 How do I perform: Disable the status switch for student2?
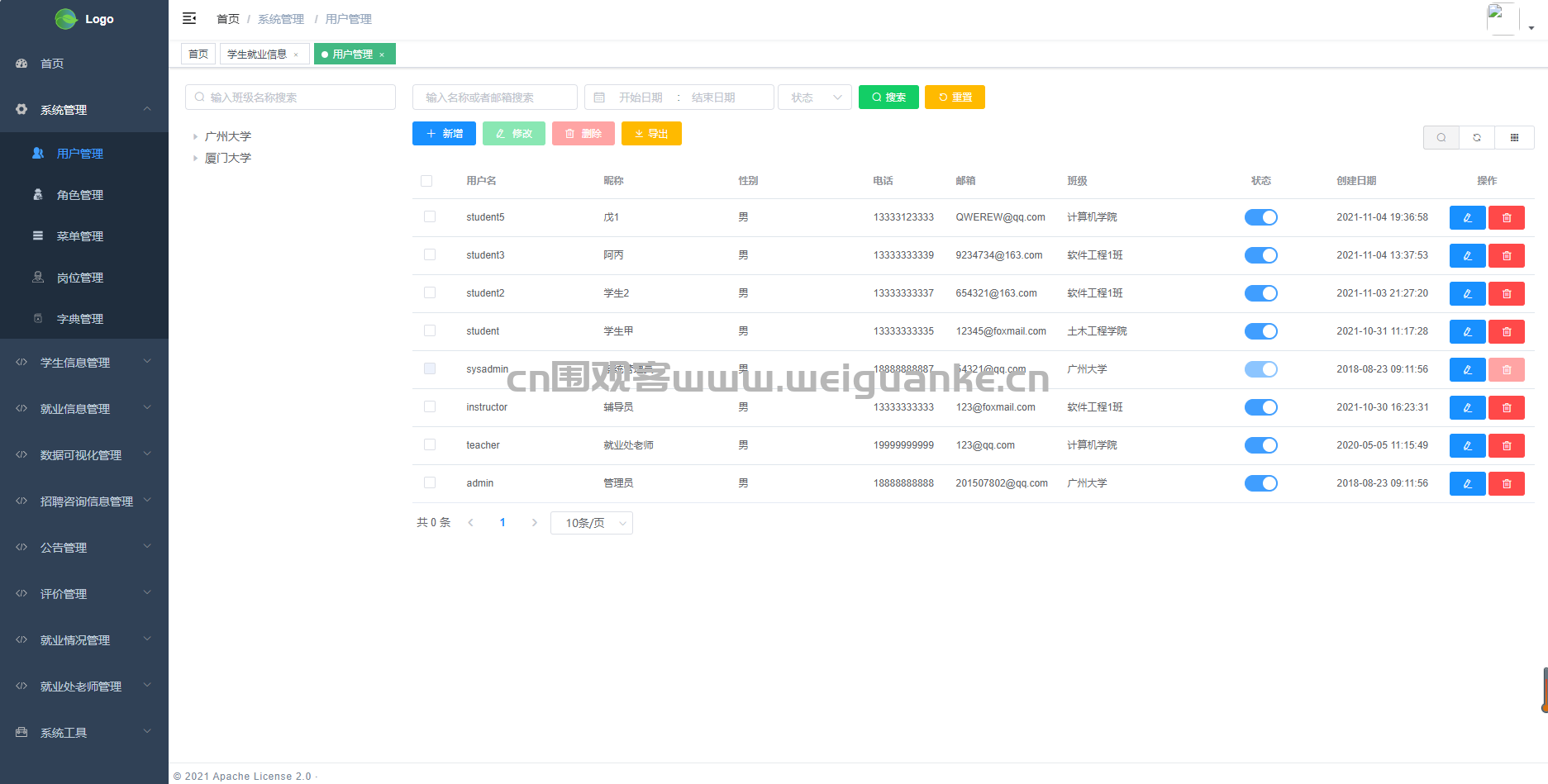(x=1260, y=293)
